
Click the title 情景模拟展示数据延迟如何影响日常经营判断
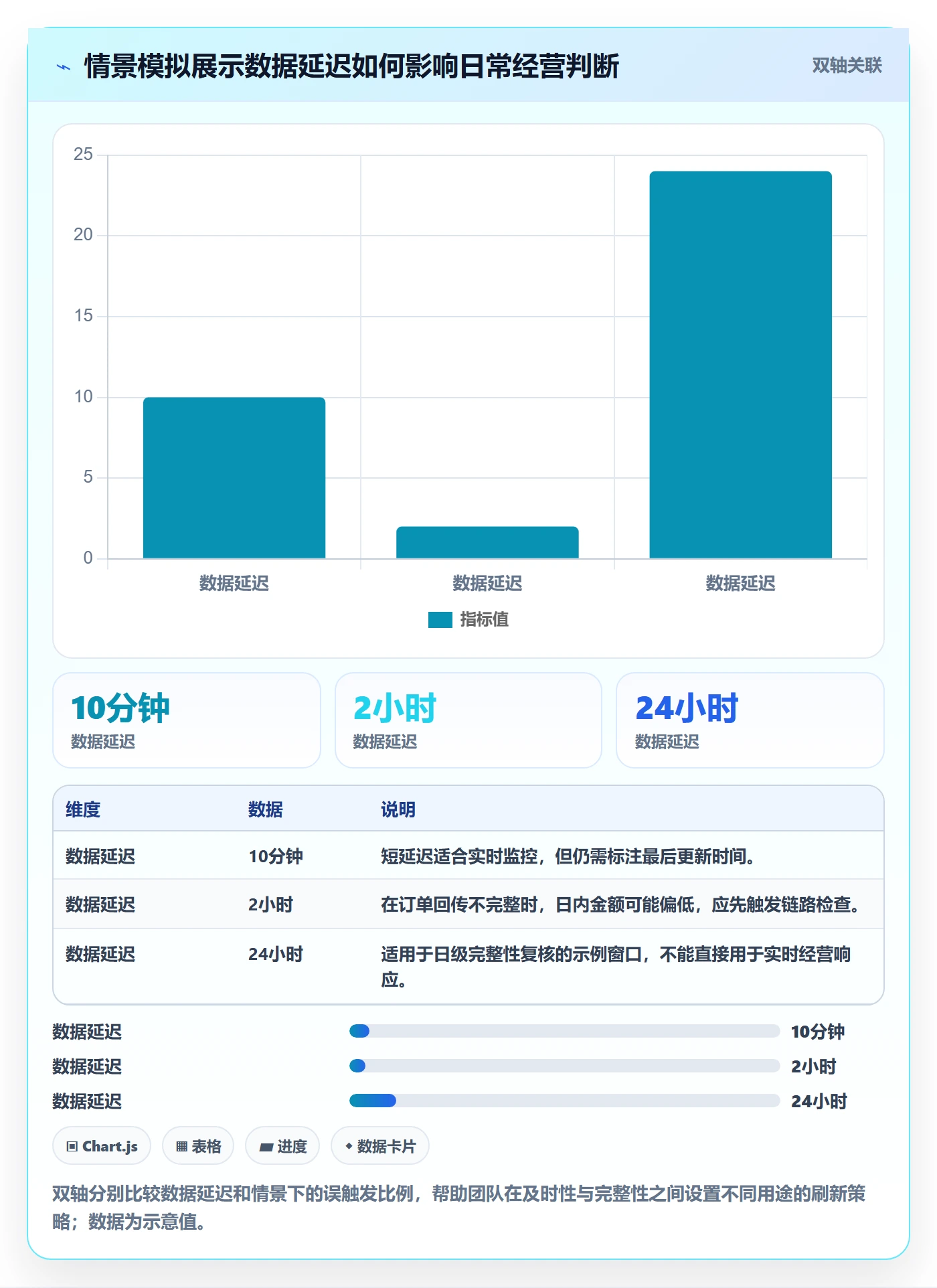point(352,66)
